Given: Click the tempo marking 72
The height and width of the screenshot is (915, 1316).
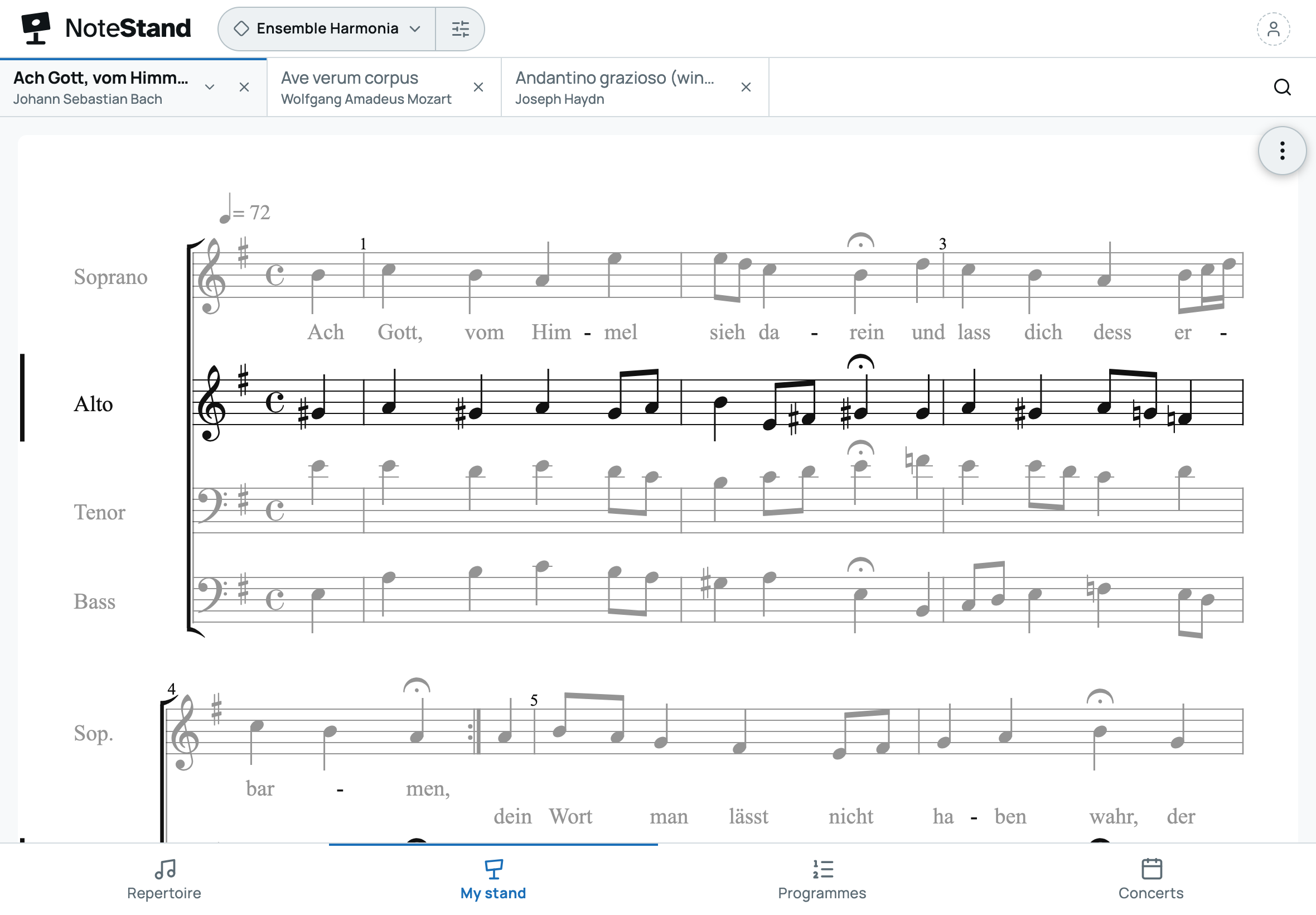Looking at the screenshot, I should click(x=245, y=209).
